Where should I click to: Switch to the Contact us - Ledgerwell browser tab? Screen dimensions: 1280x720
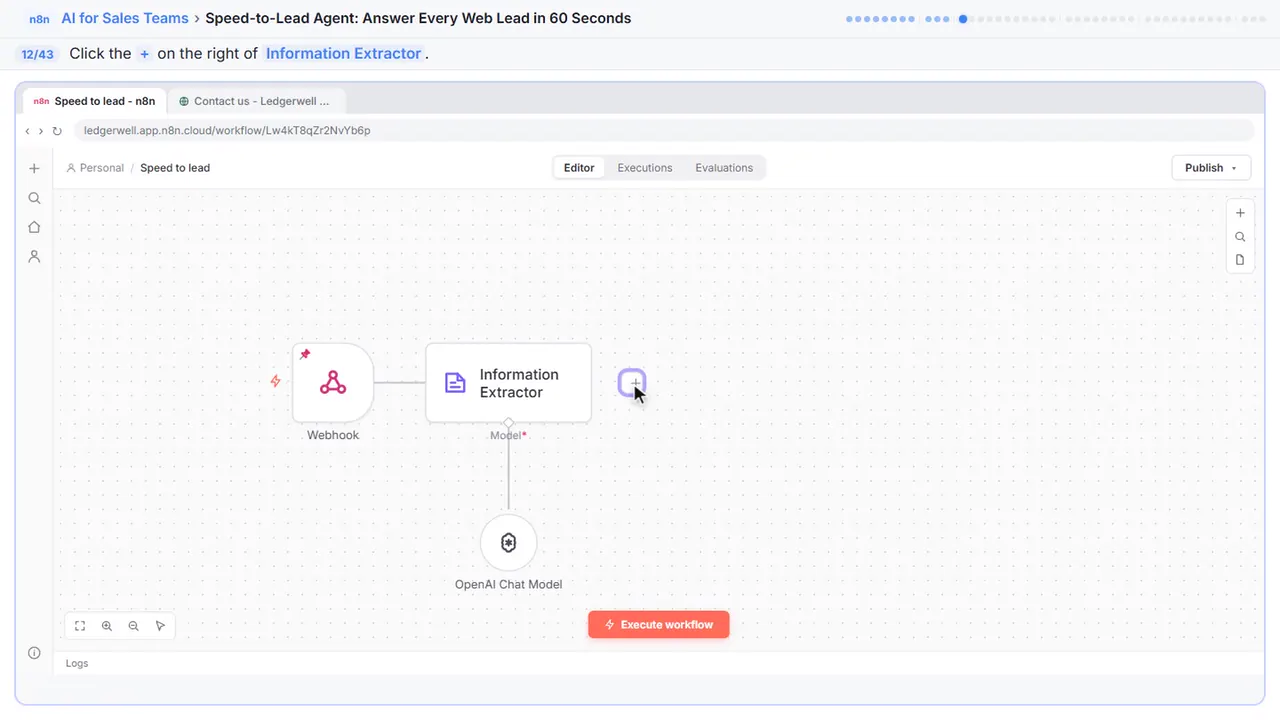(x=257, y=101)
